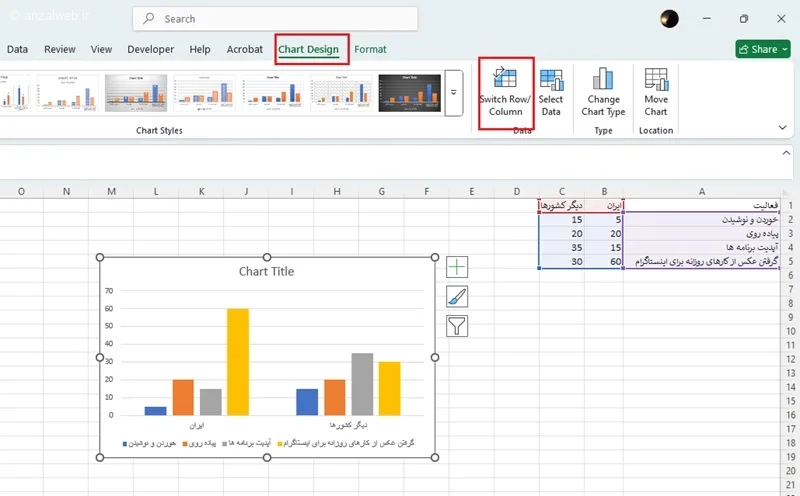Viewport: 800px width, 496px height.
Task: Select the tall yellow bar in chart
Action: (237, 360)
